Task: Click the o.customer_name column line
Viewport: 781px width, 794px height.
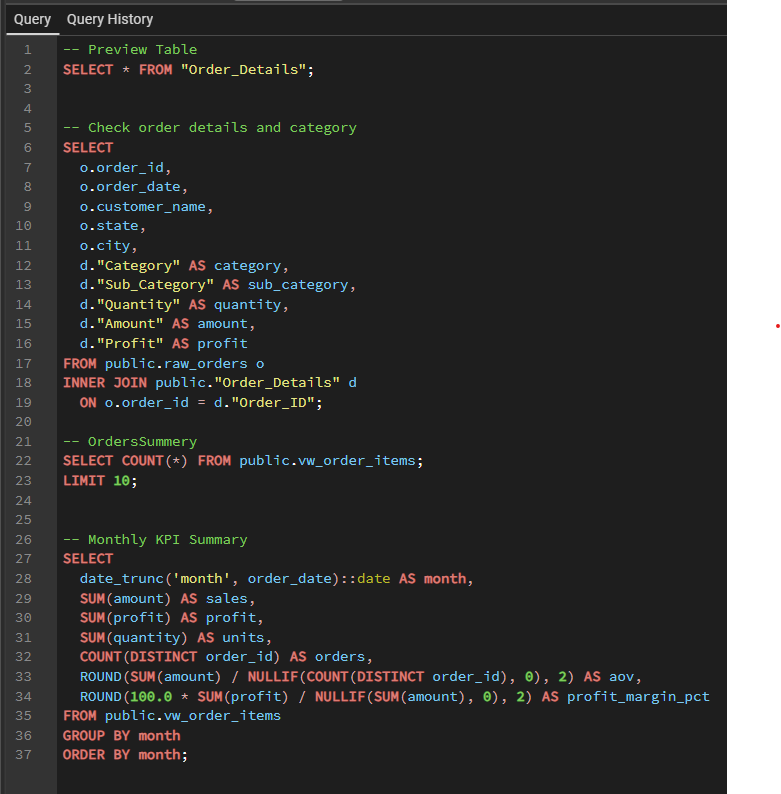Action: click(x=146, y=206)
